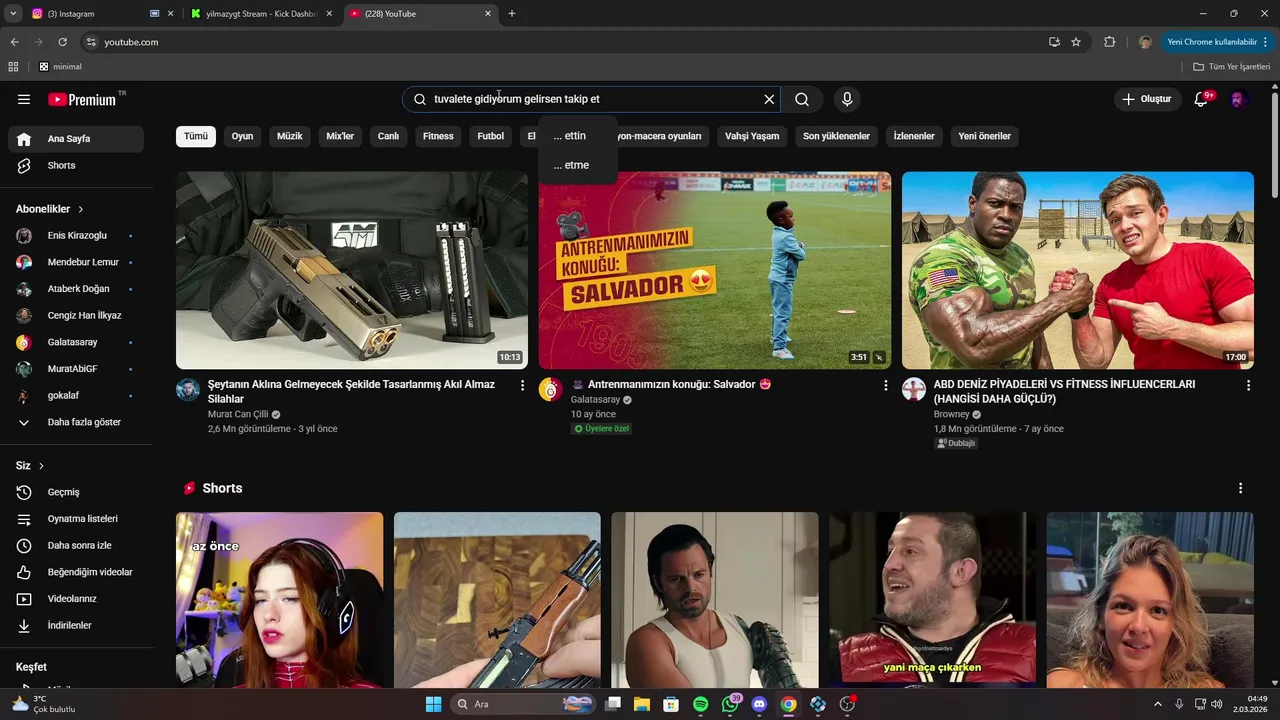Open İndirilenler downloads

coord(76,625)
